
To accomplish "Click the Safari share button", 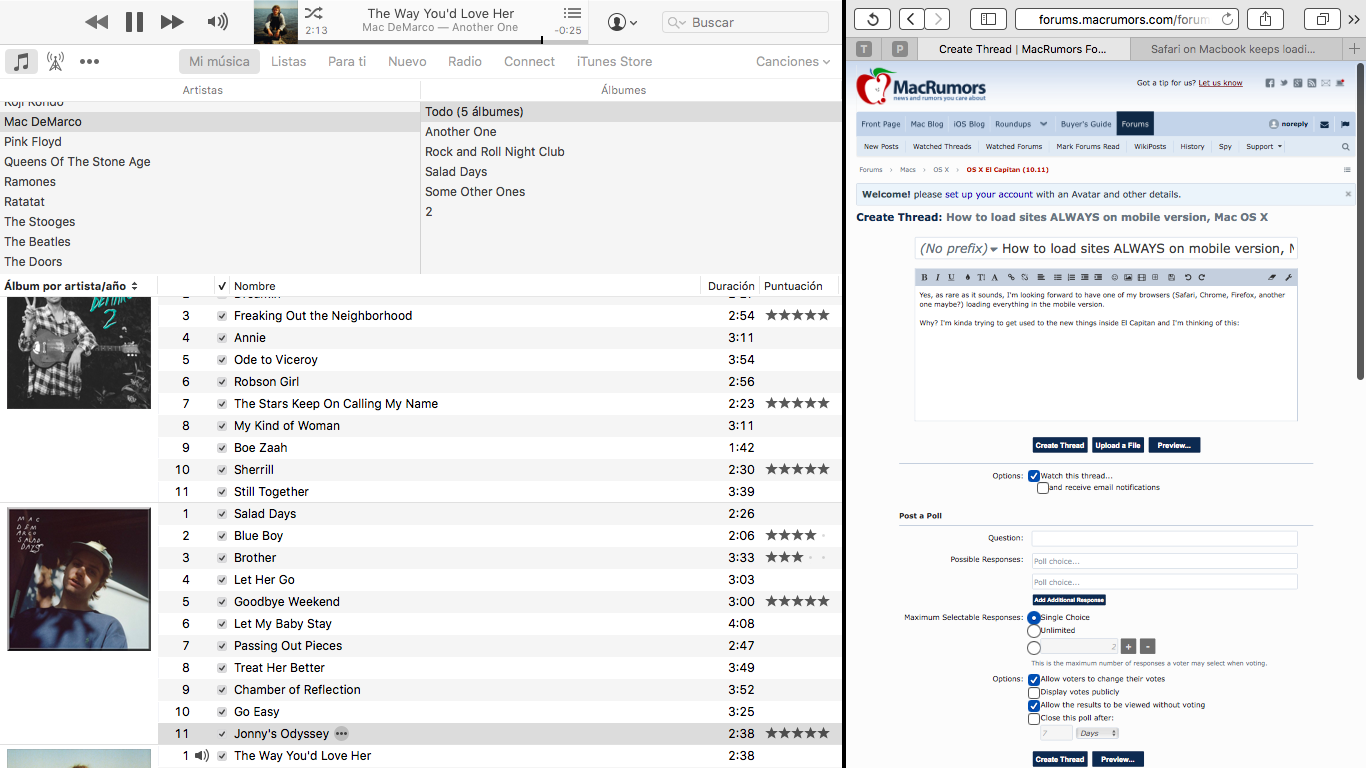I will pyautogui.click(x=1265, y=19).
